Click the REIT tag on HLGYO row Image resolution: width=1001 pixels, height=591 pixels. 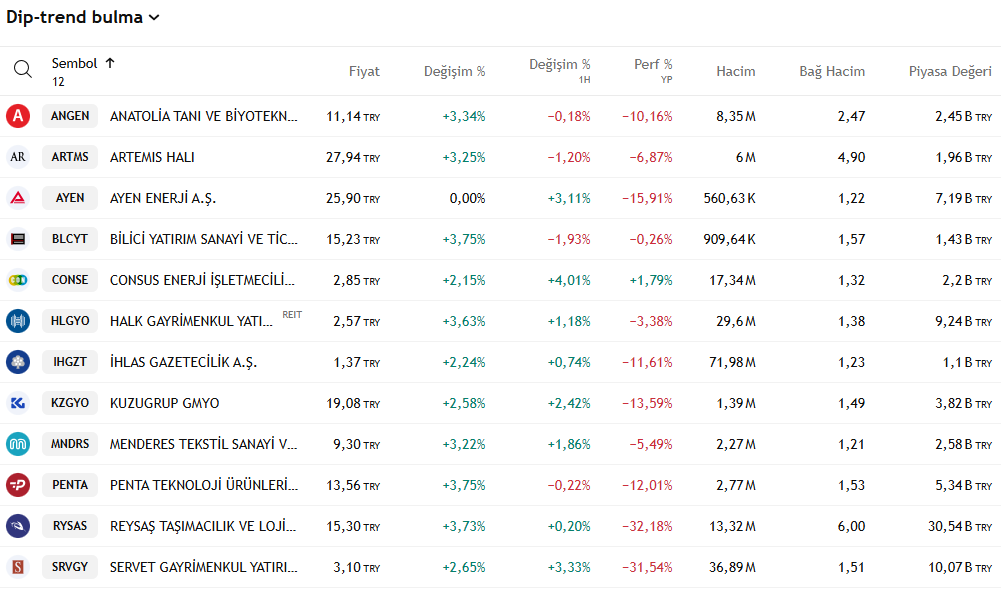tap(292, 315)
